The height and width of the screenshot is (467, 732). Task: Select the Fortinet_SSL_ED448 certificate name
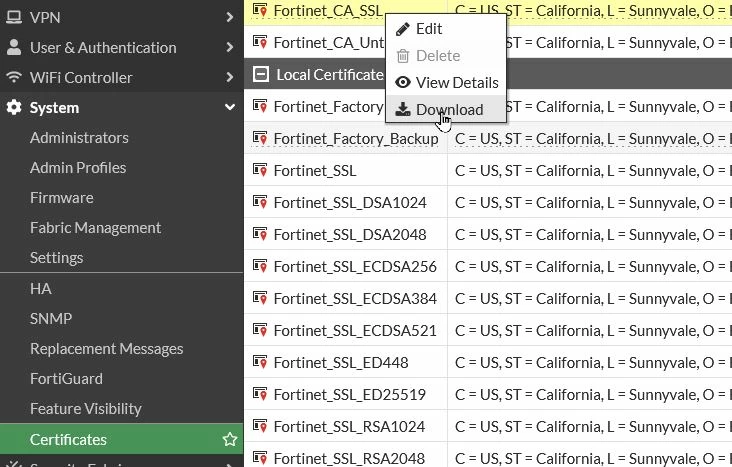click(x=341, y=362)
